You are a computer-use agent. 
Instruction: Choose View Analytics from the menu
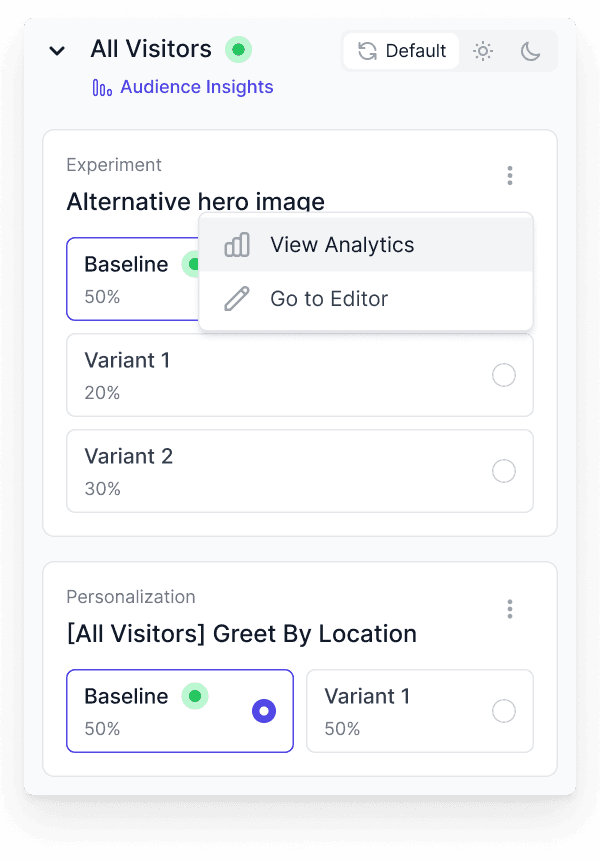pos(342,245)
